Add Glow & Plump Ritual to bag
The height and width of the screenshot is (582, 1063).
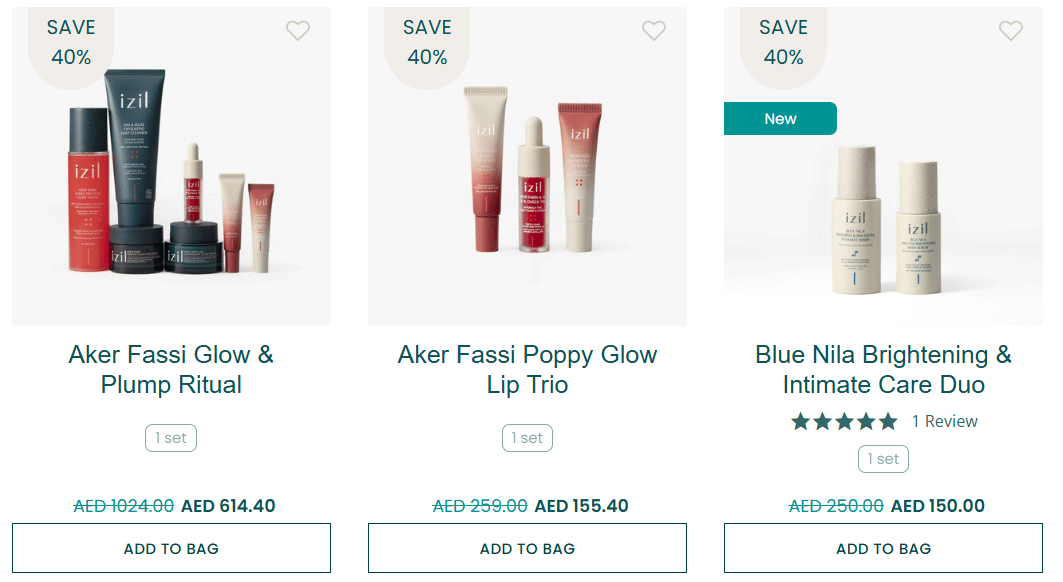pos(171,548)
